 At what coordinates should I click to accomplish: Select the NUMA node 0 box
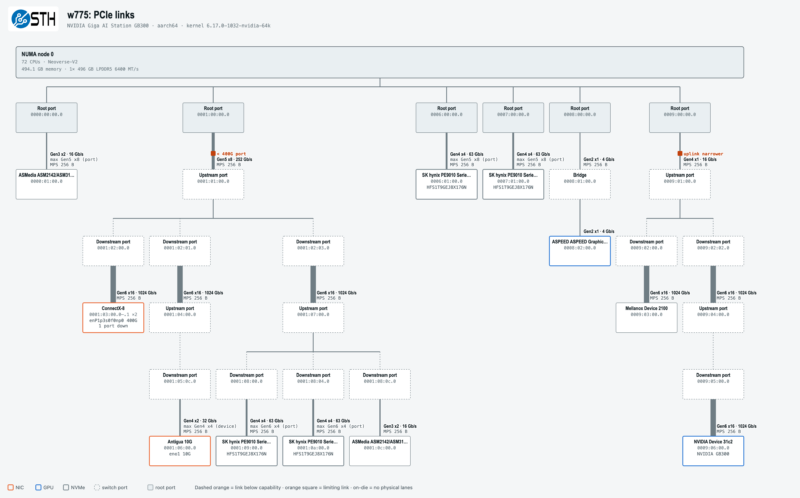click(380, 62)
